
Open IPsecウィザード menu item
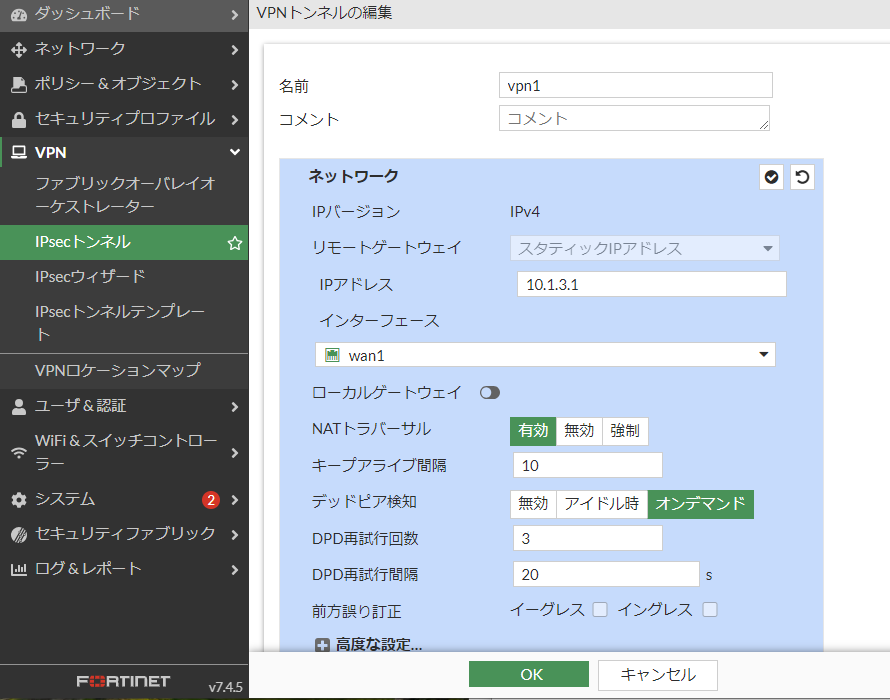click(124, 277)
